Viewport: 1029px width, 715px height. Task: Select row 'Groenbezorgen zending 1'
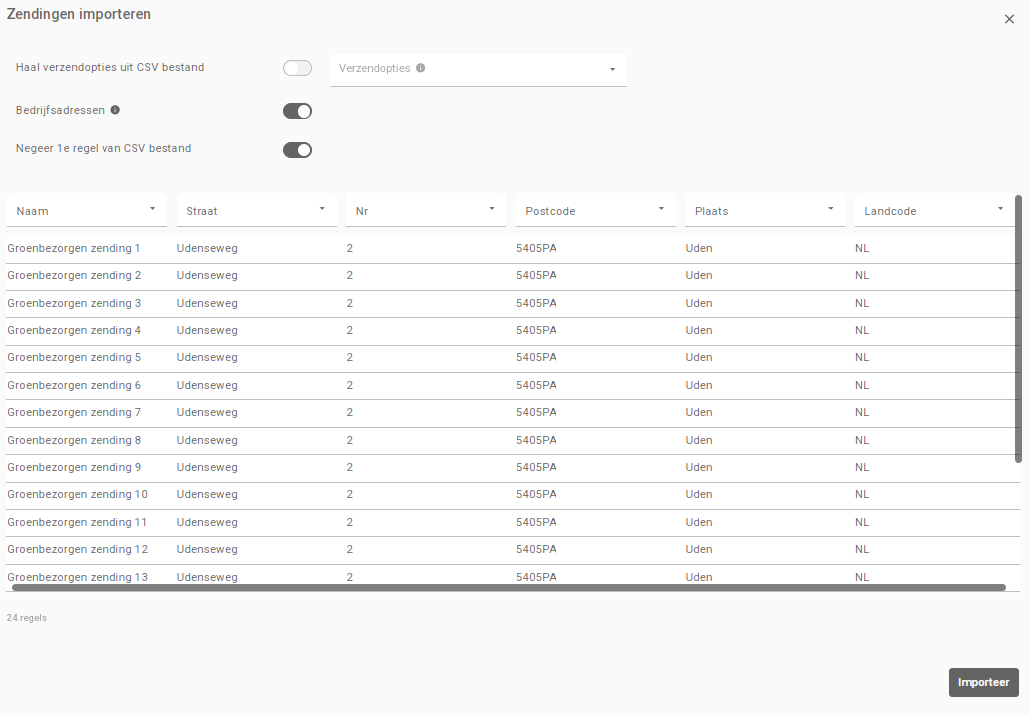[74, 248]
